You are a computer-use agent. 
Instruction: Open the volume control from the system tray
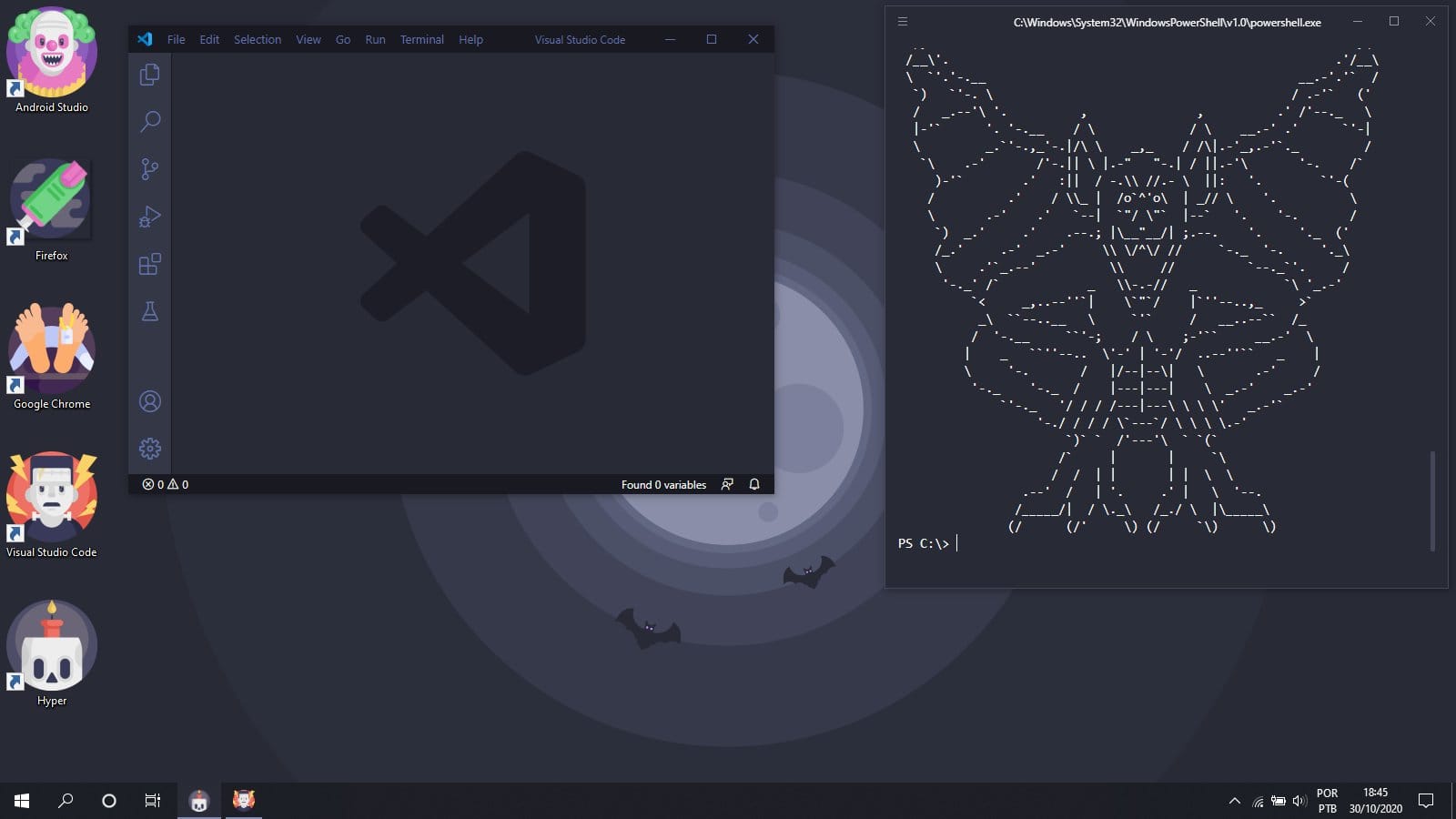click(1299, 801)
